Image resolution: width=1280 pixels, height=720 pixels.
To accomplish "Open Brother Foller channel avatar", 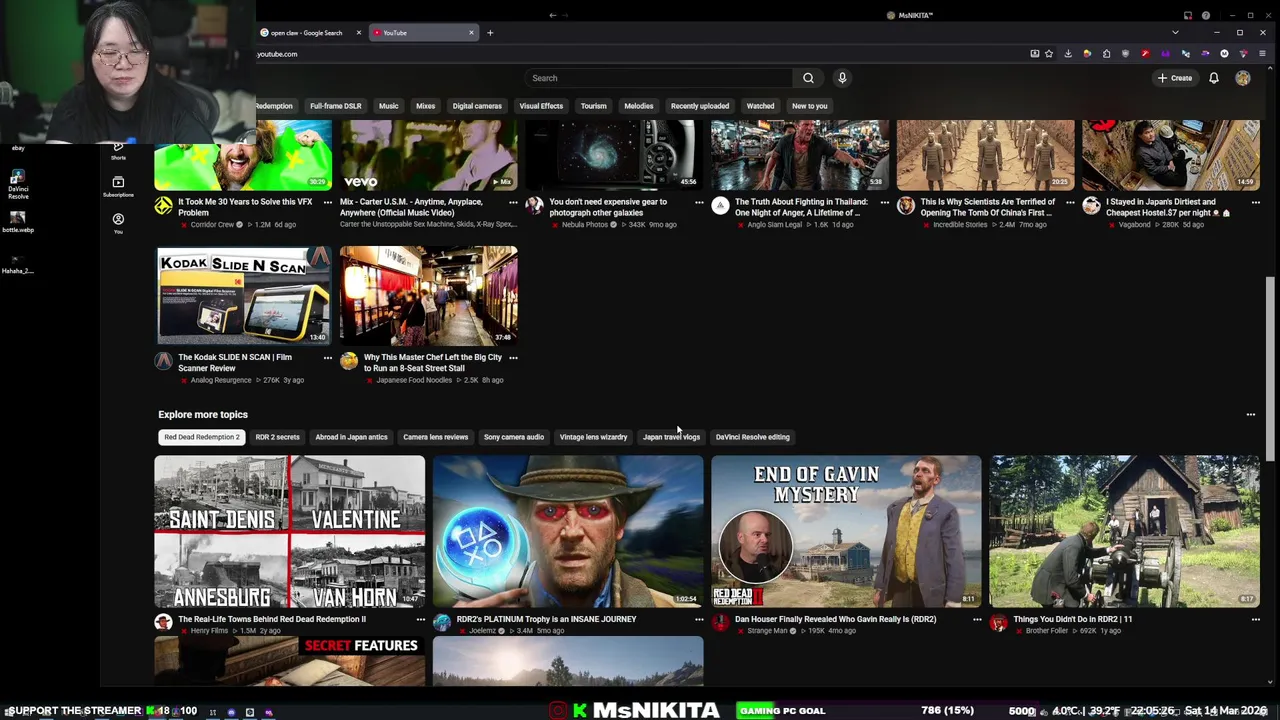I will point(998,623).
